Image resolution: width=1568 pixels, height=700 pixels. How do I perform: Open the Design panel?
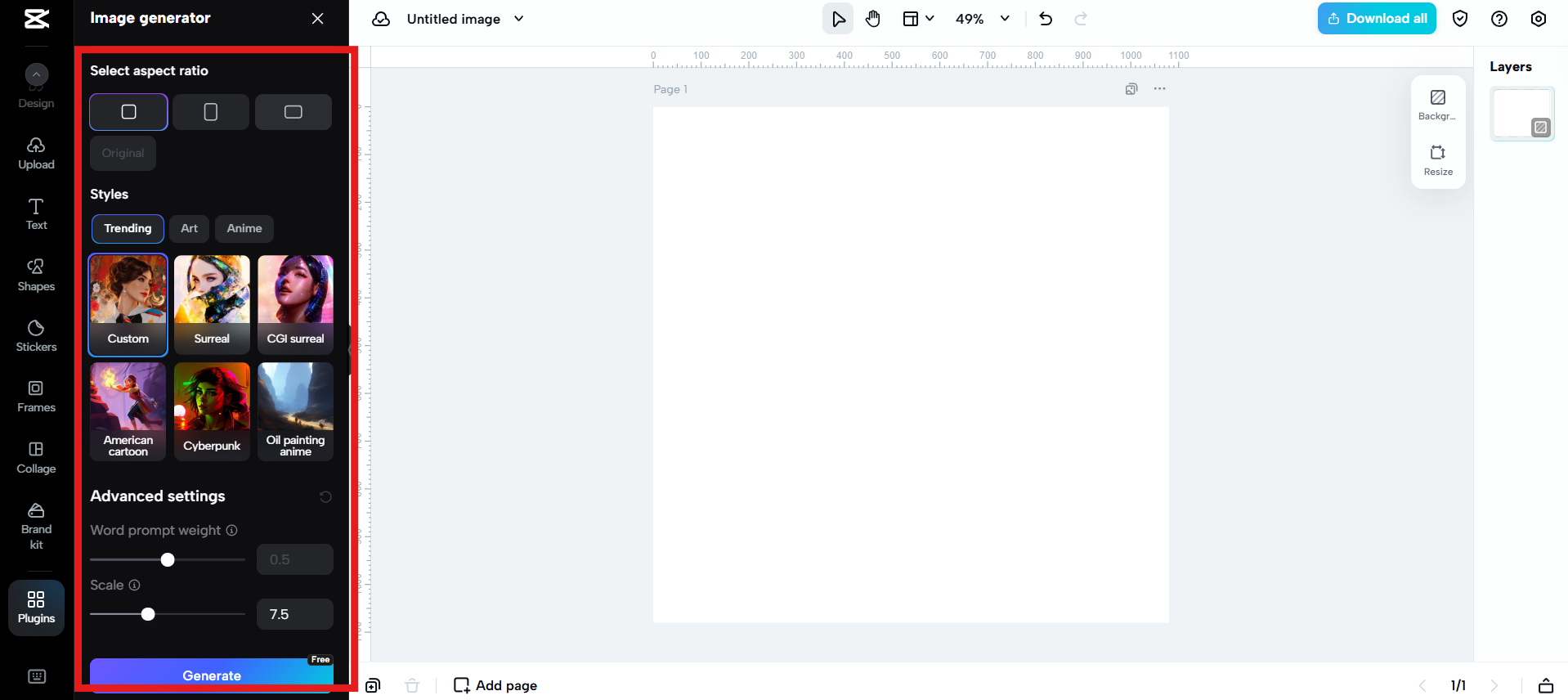tap(37, 87)
